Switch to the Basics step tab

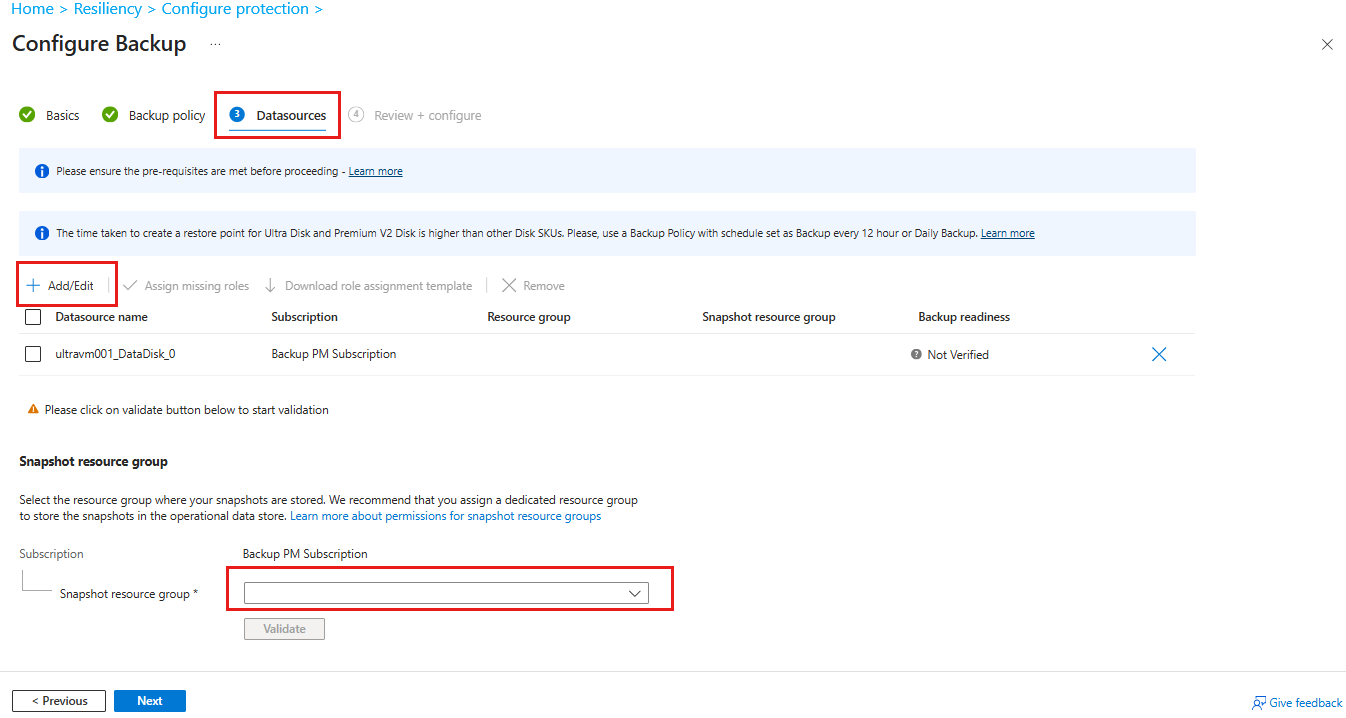pyautogui.click(x=51, y=116)
